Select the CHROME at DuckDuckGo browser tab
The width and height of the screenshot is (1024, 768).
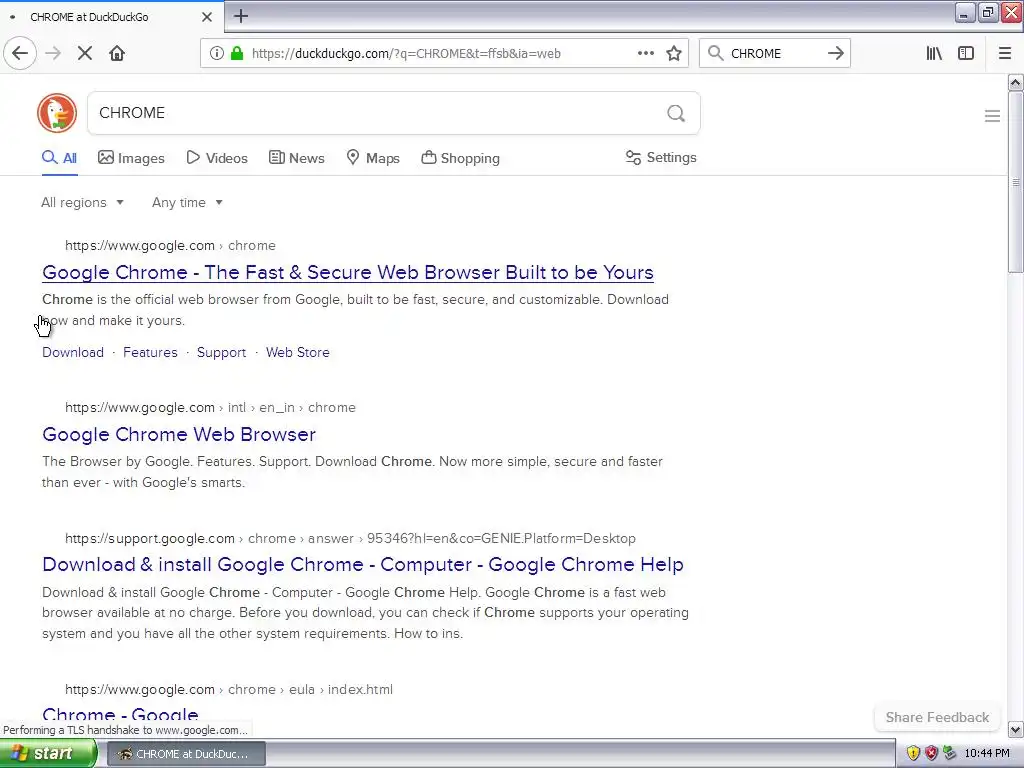(x=111, y=17)
